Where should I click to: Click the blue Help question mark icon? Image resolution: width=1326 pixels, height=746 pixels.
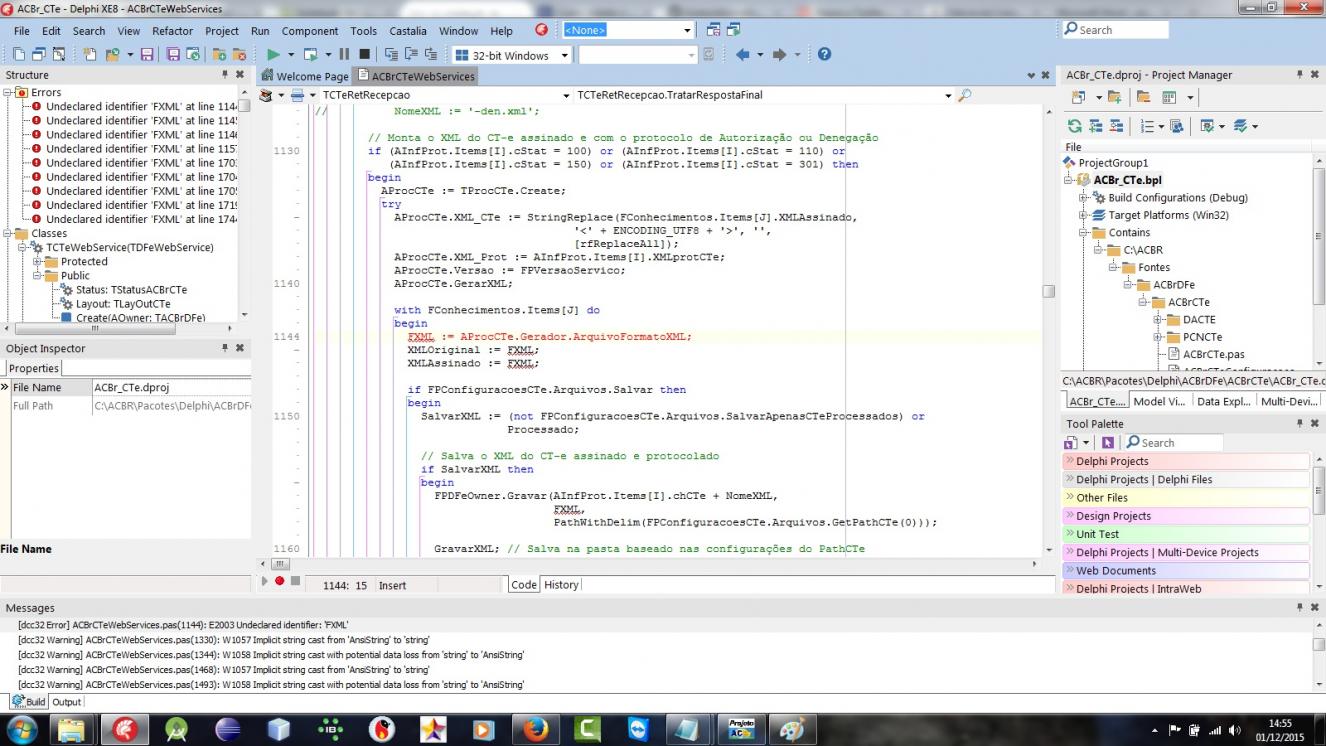click(x=824, y=55)
